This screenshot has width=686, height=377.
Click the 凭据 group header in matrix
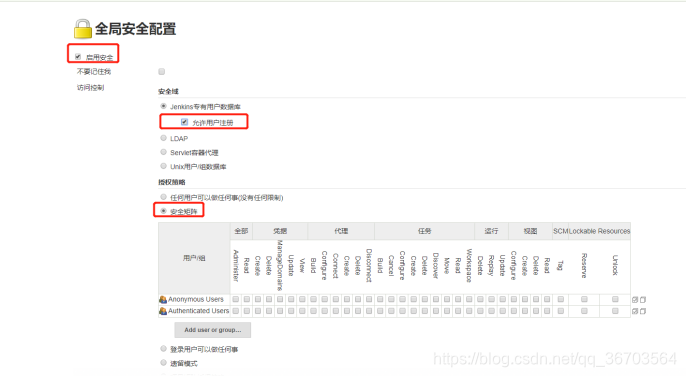click(280, 231)
